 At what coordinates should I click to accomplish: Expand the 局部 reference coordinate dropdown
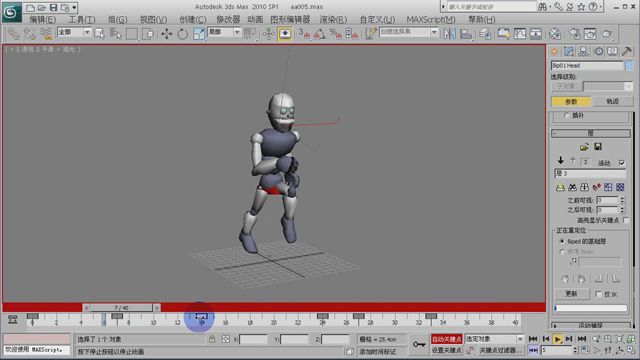pyautogui.click(x=224, y=32)
